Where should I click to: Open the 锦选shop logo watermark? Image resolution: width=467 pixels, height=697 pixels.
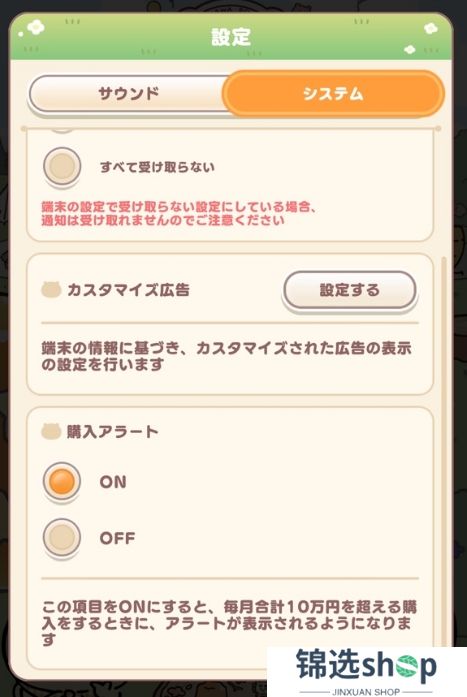(367, 671)
